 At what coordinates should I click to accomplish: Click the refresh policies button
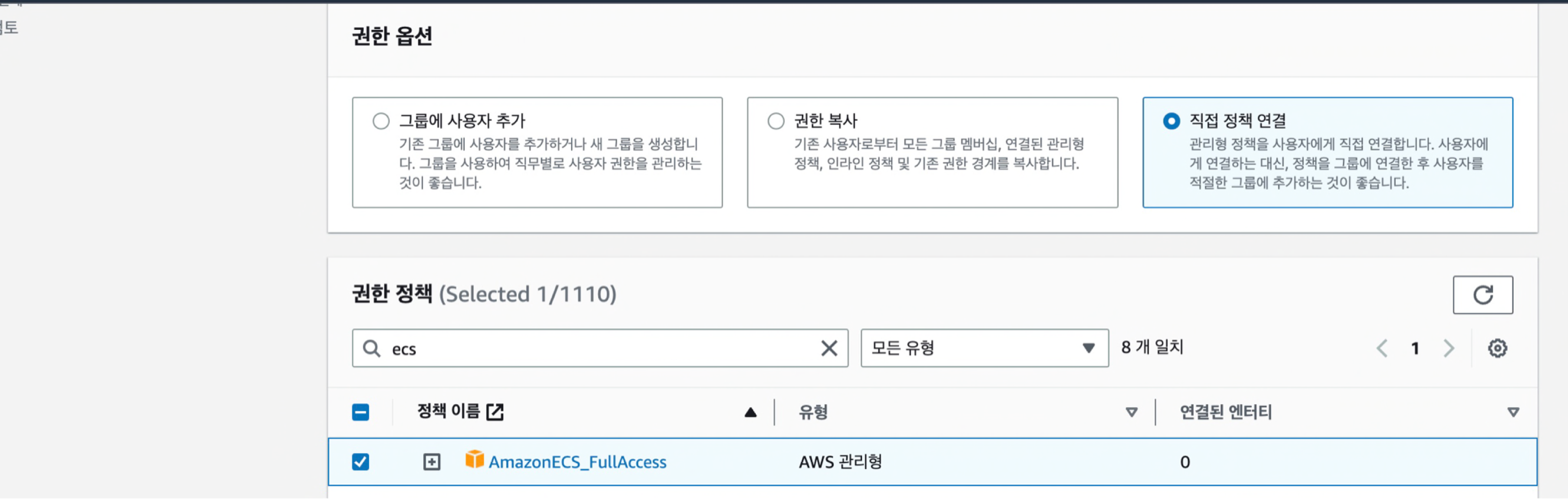1482,295
